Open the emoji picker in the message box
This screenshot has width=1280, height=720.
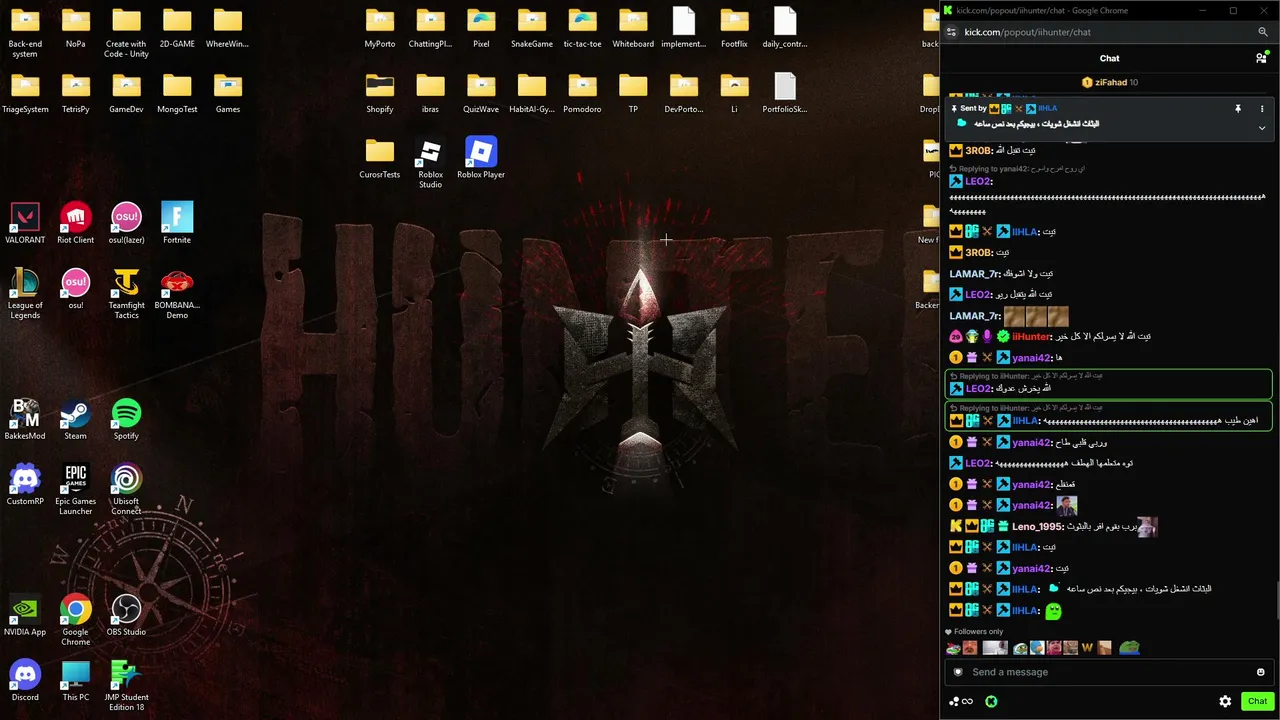(x=1260, y=672)
